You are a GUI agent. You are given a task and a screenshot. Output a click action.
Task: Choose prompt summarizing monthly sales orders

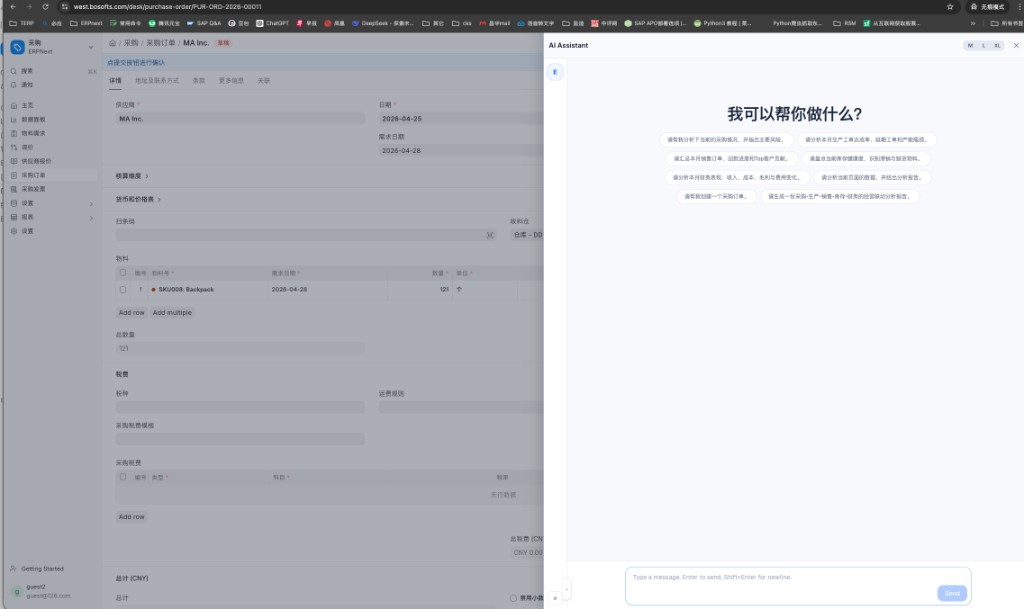click(731, 159)
